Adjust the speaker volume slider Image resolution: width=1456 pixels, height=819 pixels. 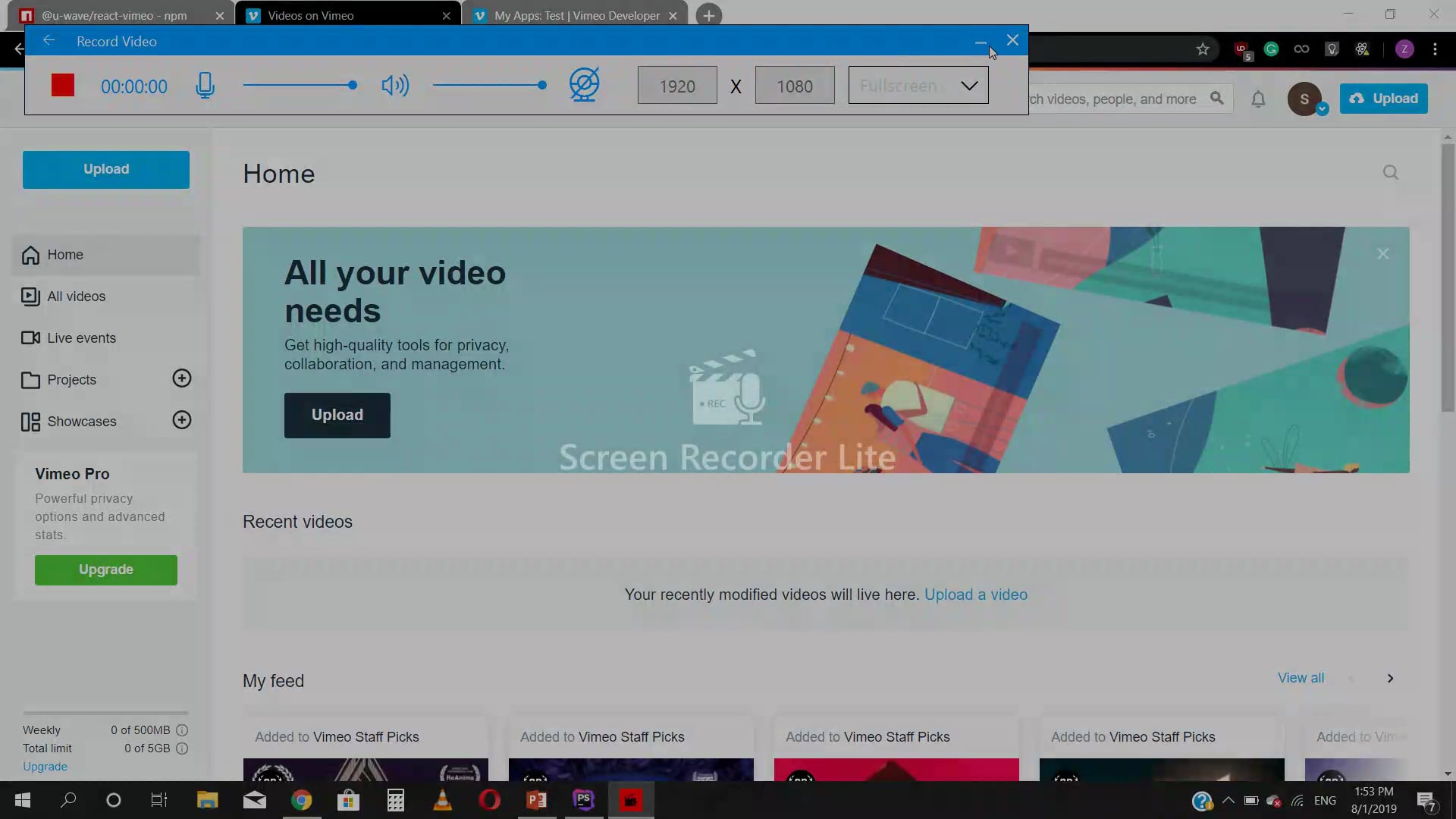(490, 85)
